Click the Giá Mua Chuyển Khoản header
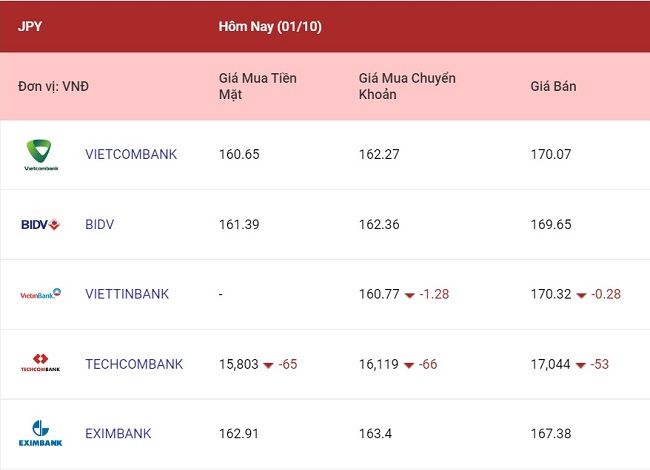The width and height of the screenshot is (650, 470). (407, 86)
